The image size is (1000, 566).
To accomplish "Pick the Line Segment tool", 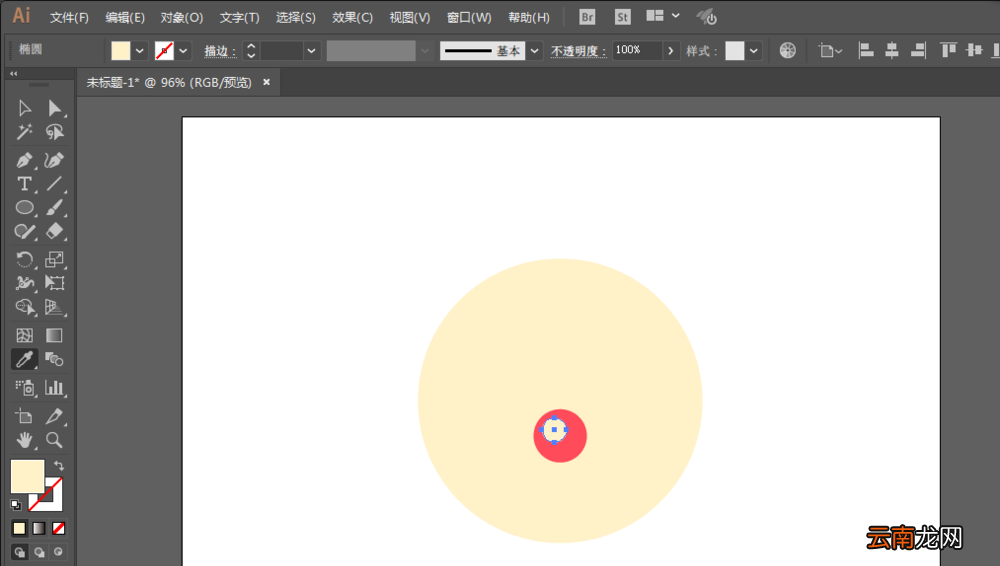I will point(55,184).
